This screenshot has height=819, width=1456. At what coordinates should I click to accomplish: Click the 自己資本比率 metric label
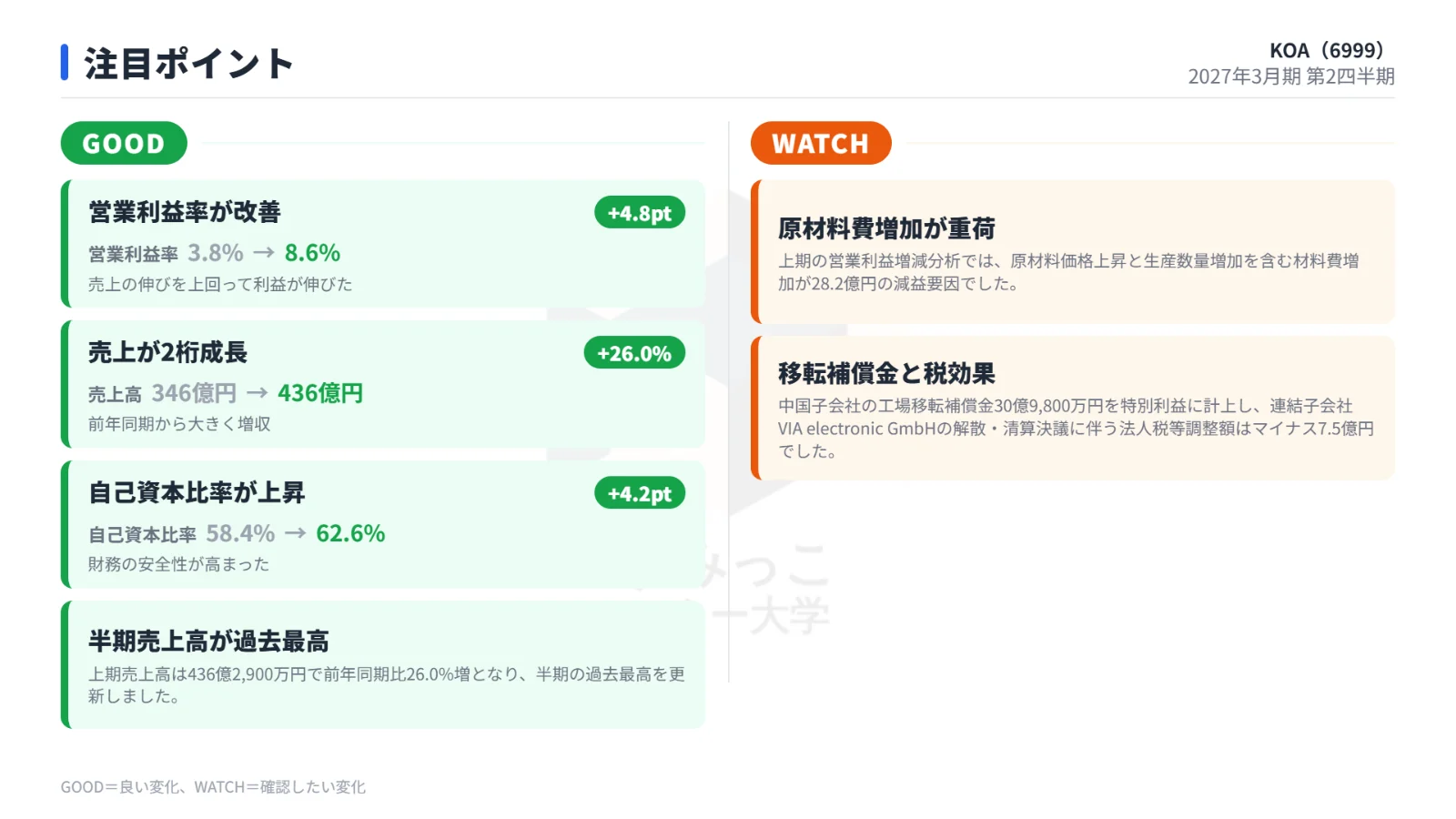tap(143, 535)
